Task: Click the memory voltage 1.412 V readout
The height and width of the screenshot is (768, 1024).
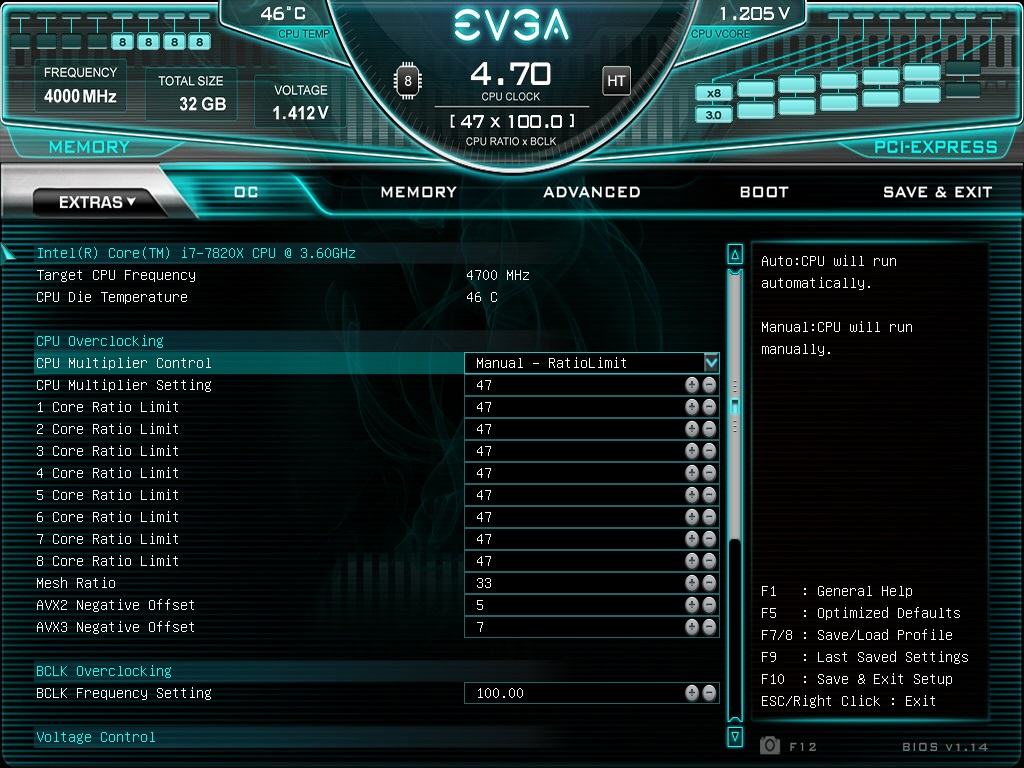Action: [300, 113]
